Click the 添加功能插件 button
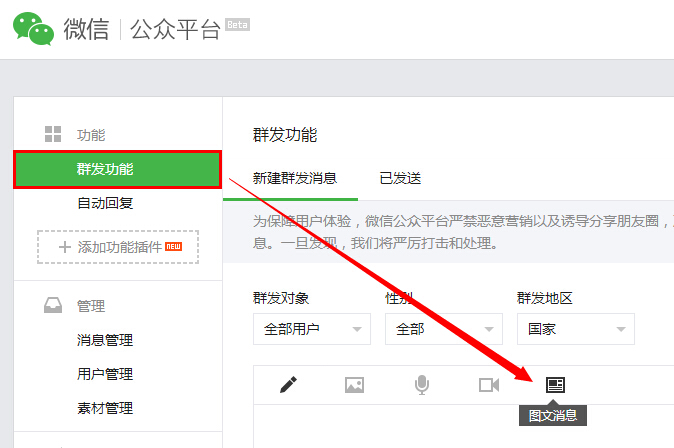 coord(118,247)
